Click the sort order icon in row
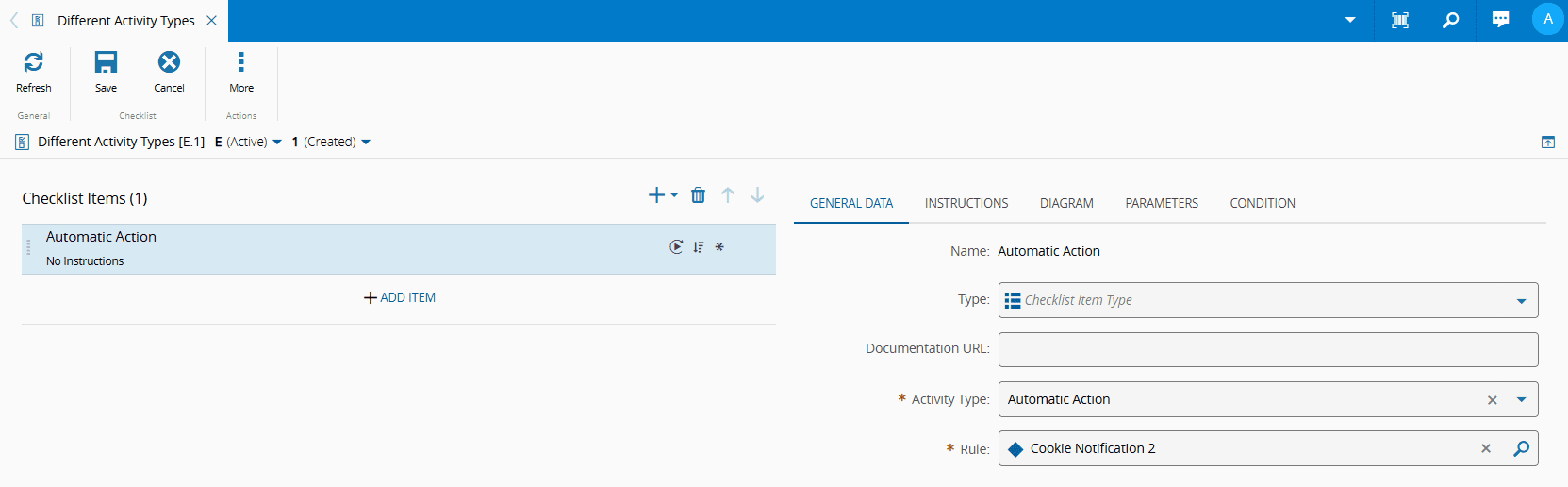This screenshot has height=487, width=1568. pyautogui.click(x=699, y=247)
